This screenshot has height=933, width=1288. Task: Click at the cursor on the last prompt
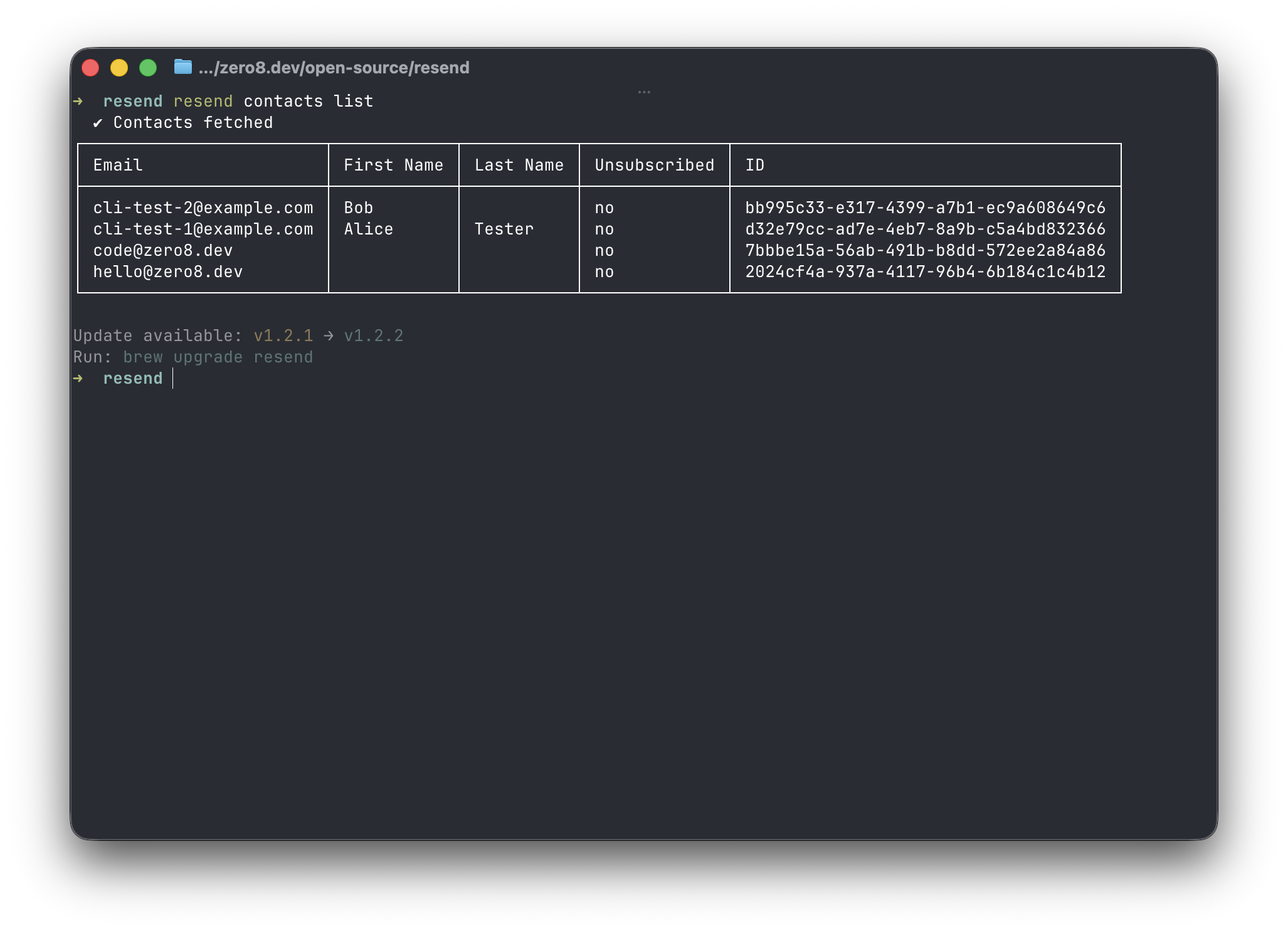tap(173, 378)
